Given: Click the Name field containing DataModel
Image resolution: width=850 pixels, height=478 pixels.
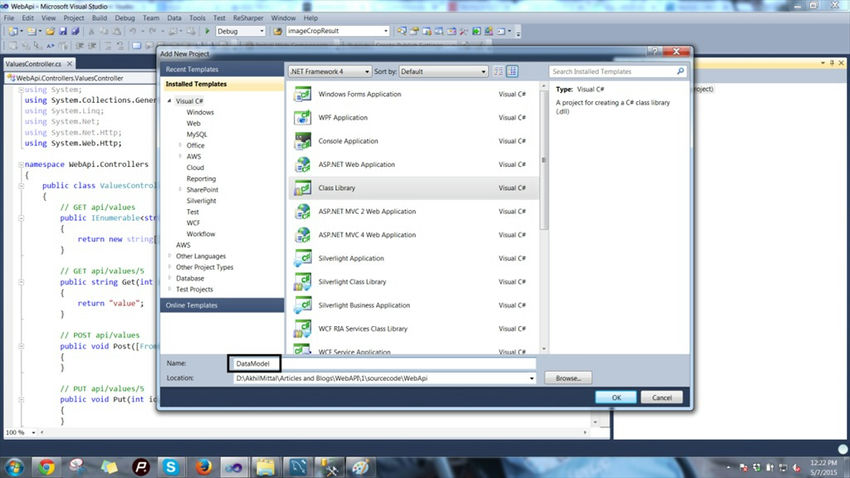Looking at the screenshot, I should click(x=383, y=363).
